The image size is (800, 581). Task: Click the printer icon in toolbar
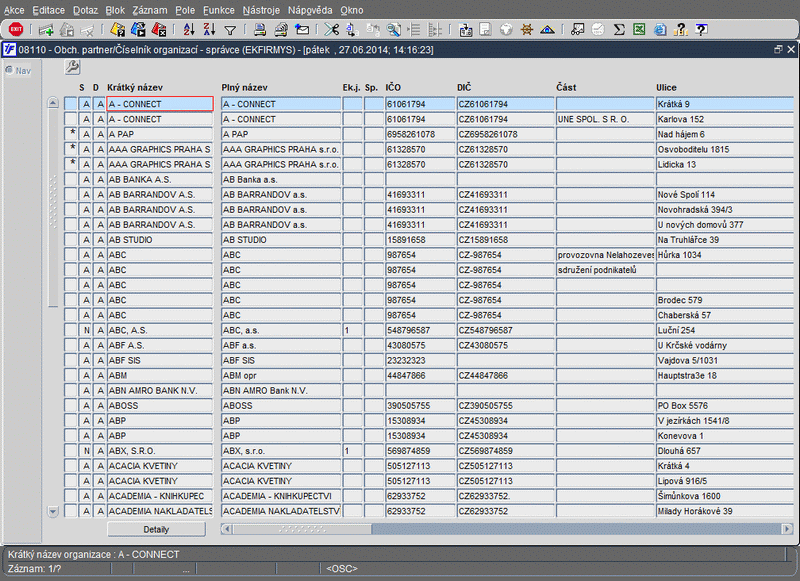(260, 30)
